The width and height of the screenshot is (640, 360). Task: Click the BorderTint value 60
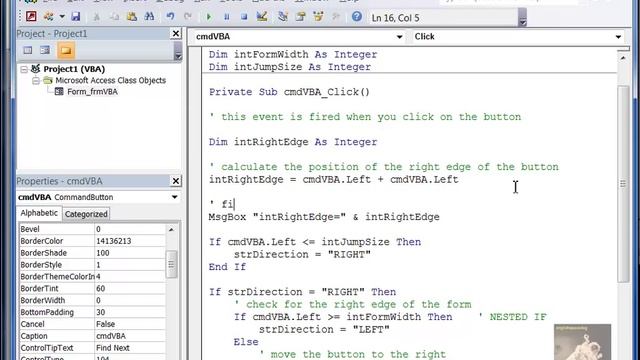(100, 288)
